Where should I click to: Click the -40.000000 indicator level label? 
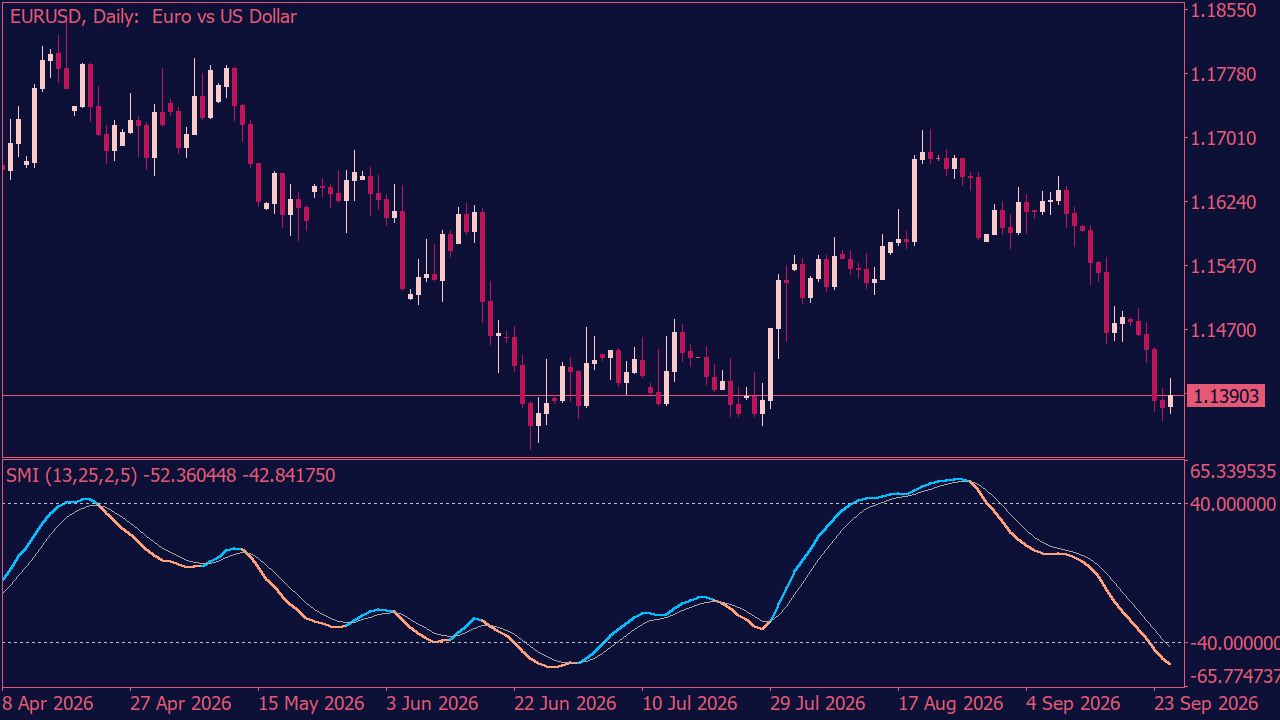(1234, 643)
